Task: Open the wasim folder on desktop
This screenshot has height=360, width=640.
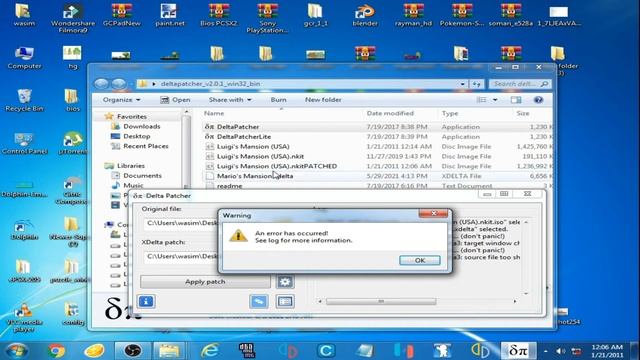Action: click(24, 15)
